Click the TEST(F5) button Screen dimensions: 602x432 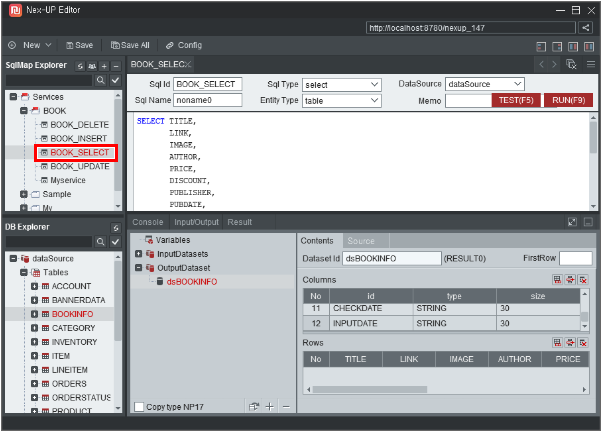516,100
